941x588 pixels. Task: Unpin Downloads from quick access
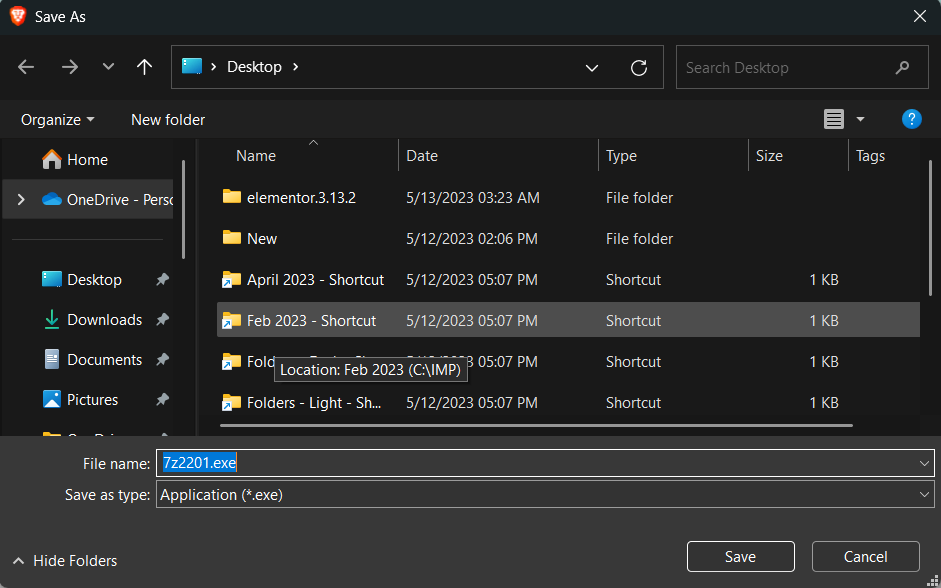click(162, 320)
